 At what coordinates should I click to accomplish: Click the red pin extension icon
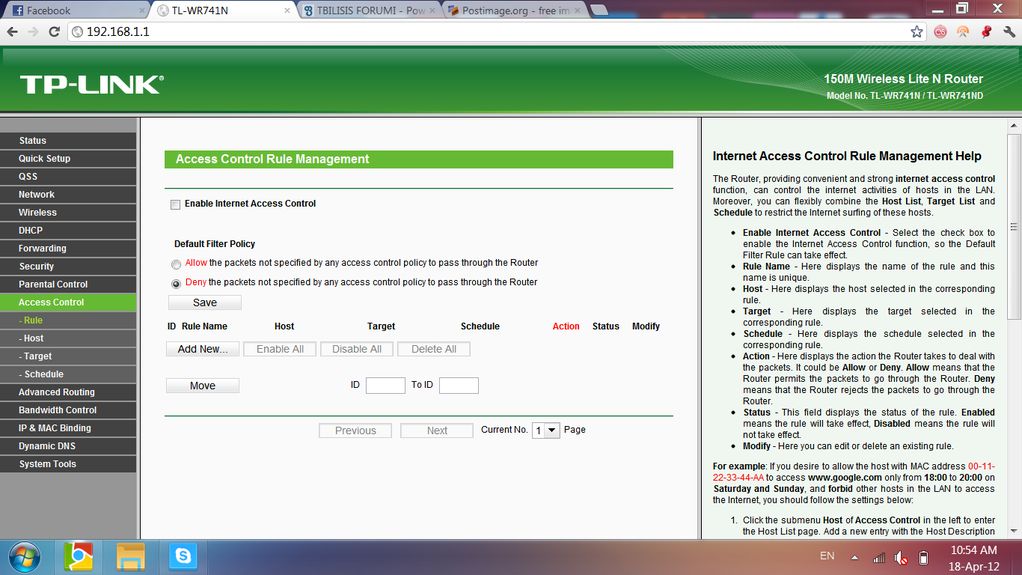(x=986, y=31)
